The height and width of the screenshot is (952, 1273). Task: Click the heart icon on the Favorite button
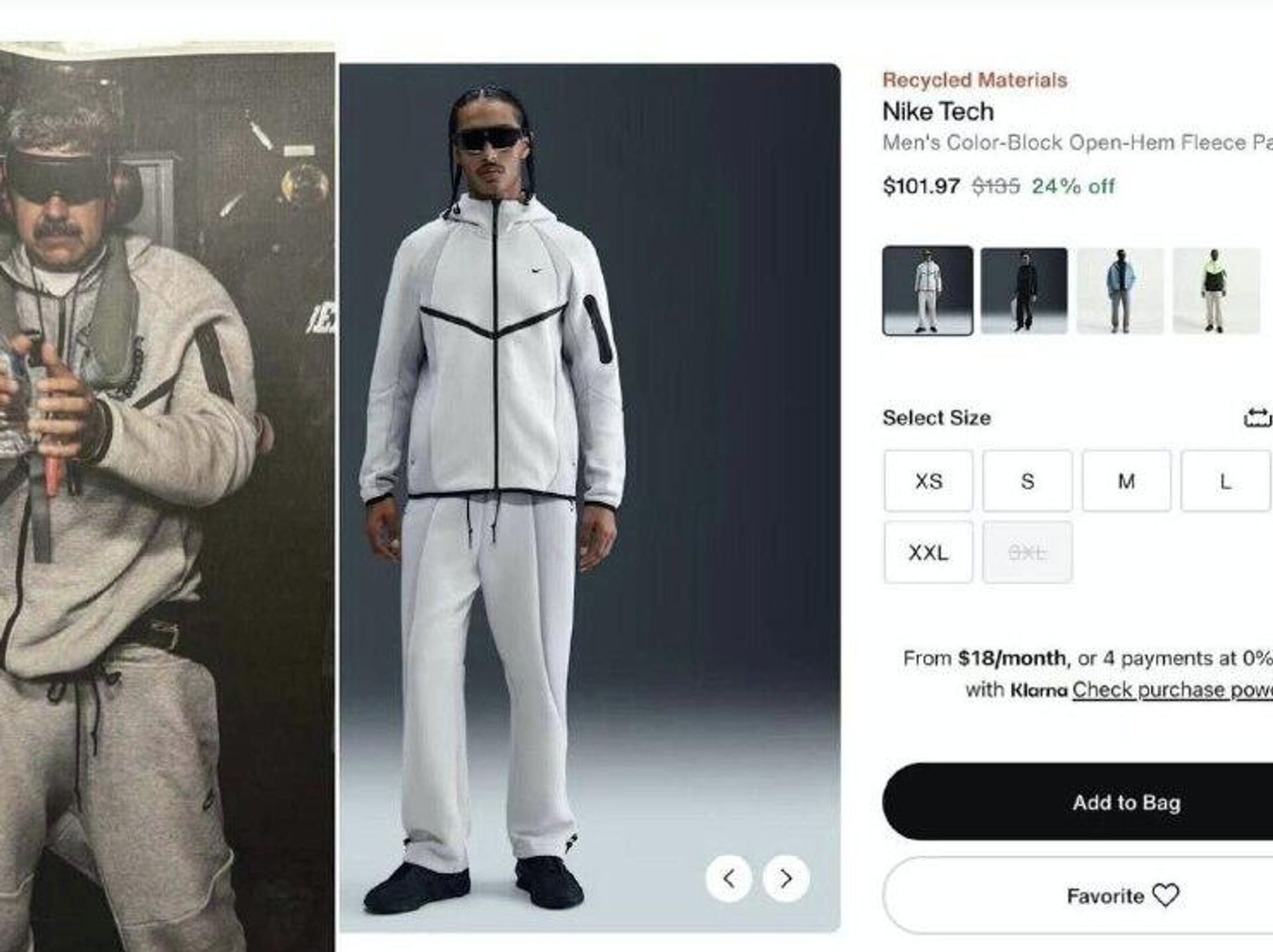[1166, 896]
